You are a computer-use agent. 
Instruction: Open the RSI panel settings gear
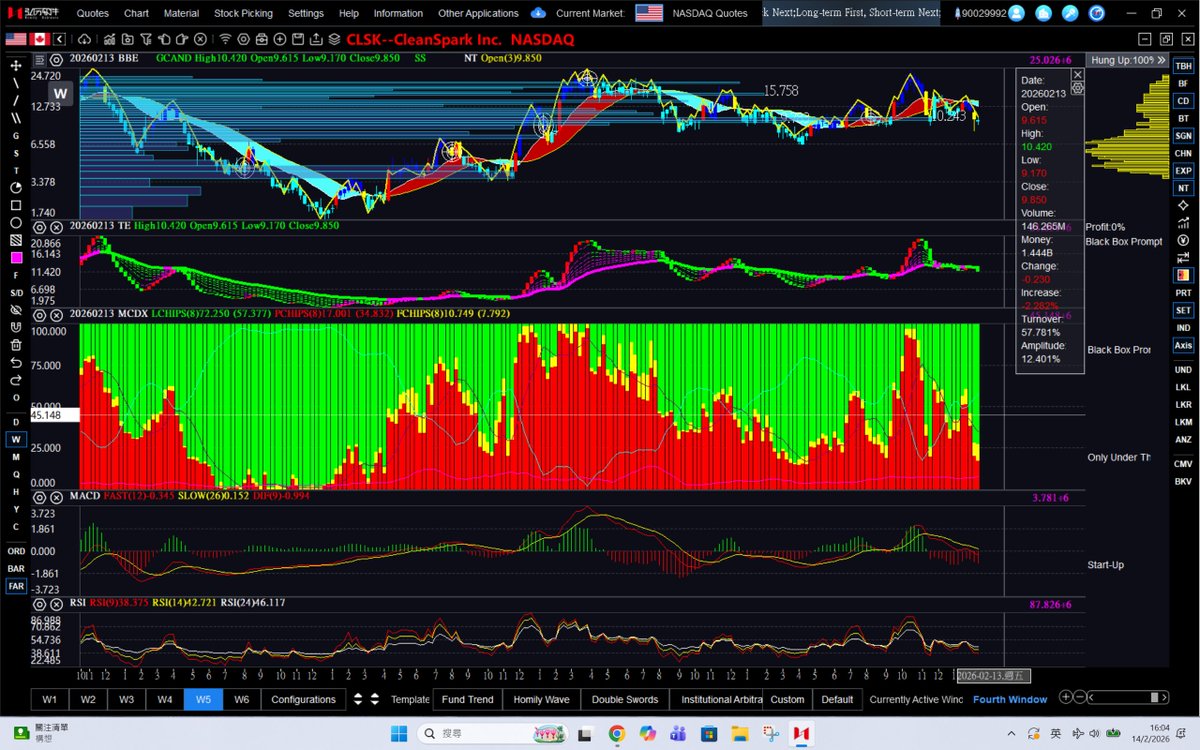tap(40, 603)
